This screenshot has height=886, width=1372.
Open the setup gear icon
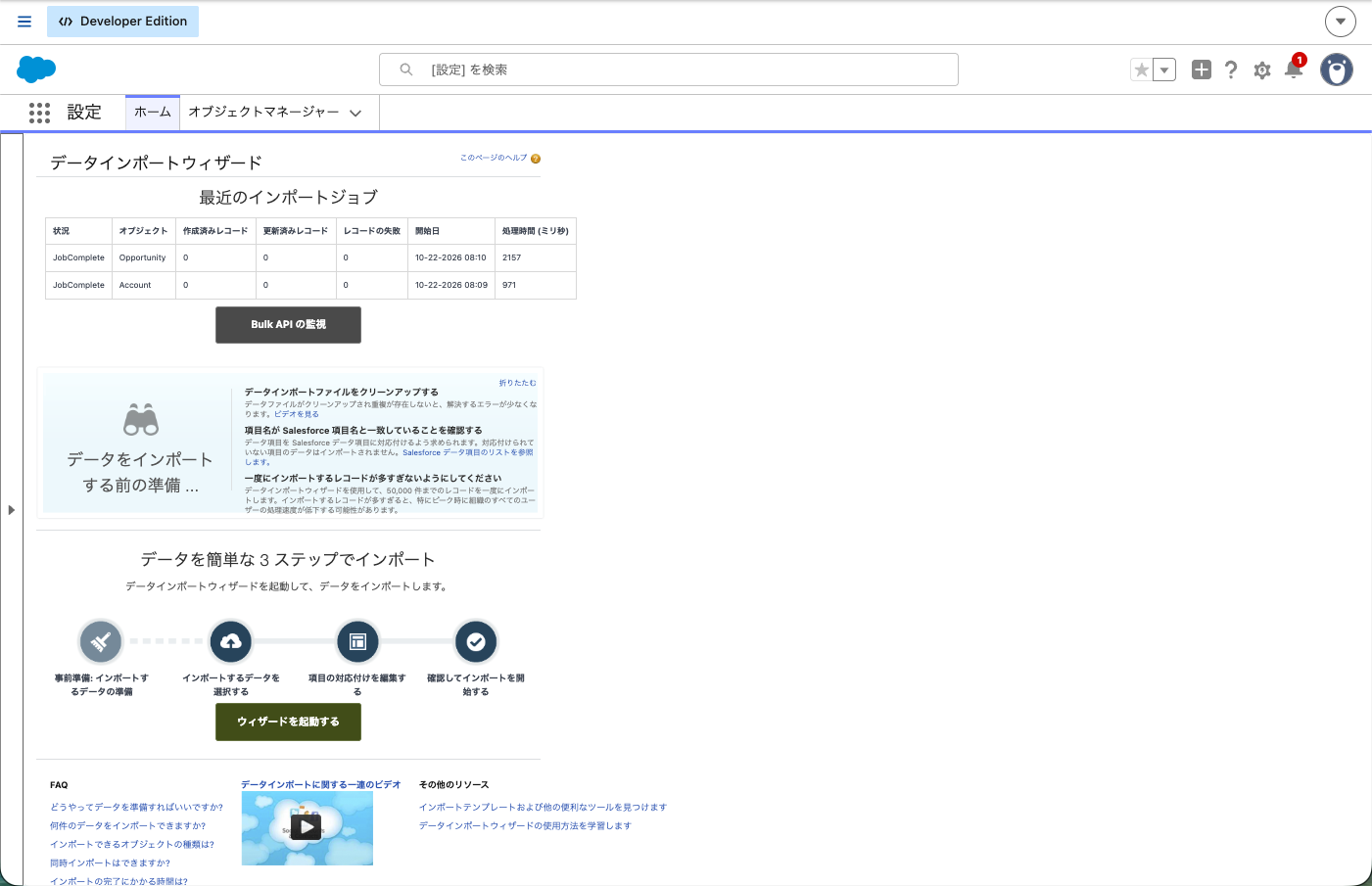click(1262, 70)
